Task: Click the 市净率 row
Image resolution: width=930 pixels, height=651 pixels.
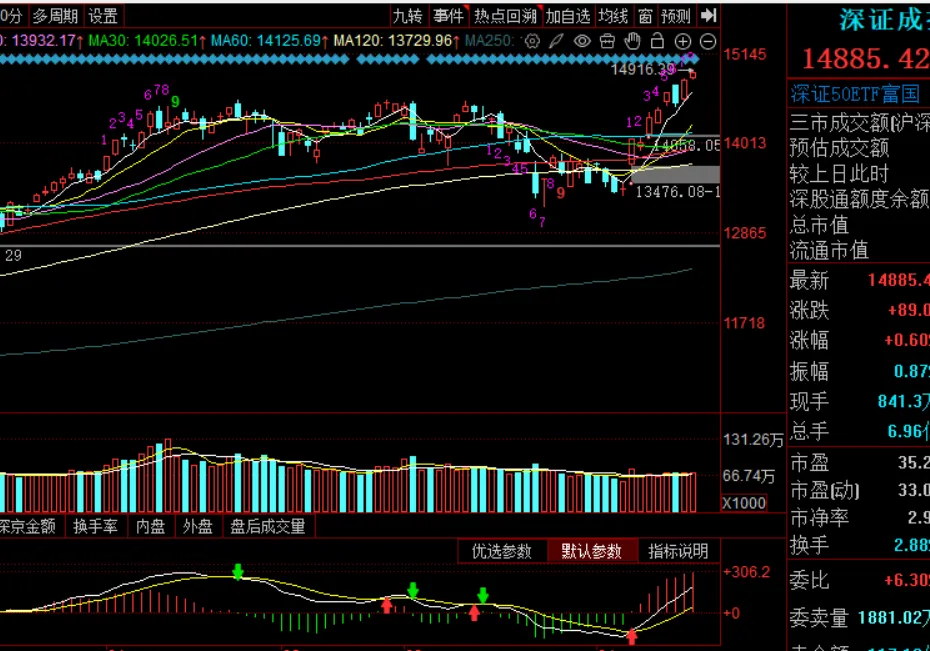Action: 859,518
